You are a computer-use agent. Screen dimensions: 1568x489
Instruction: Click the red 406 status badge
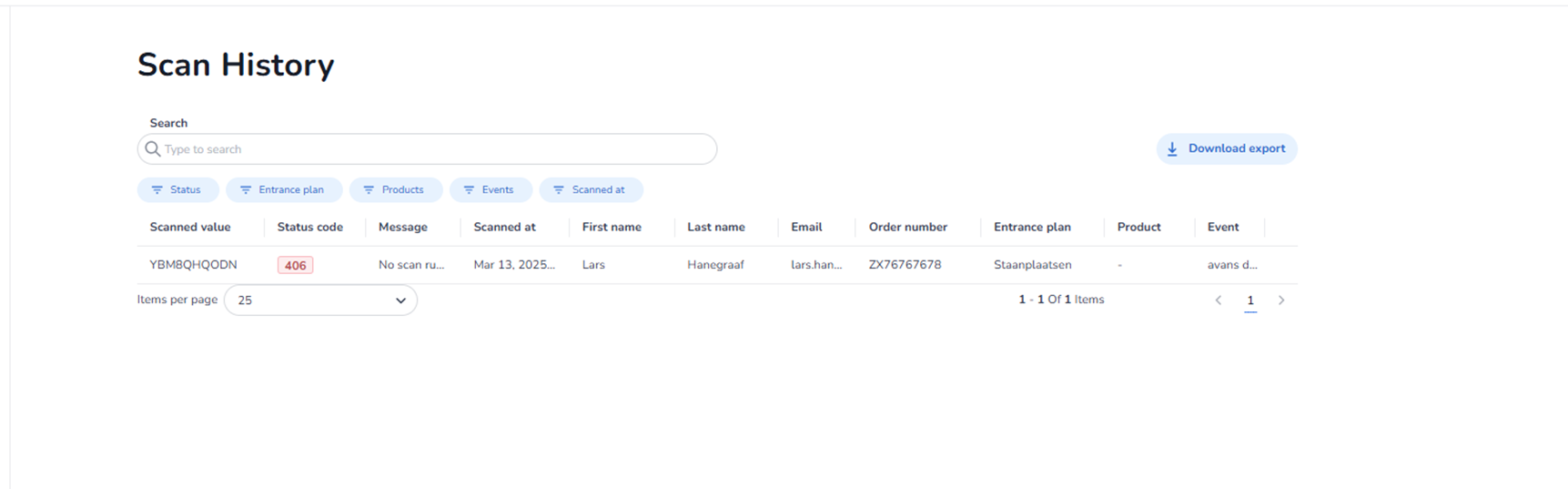point(295,265)
